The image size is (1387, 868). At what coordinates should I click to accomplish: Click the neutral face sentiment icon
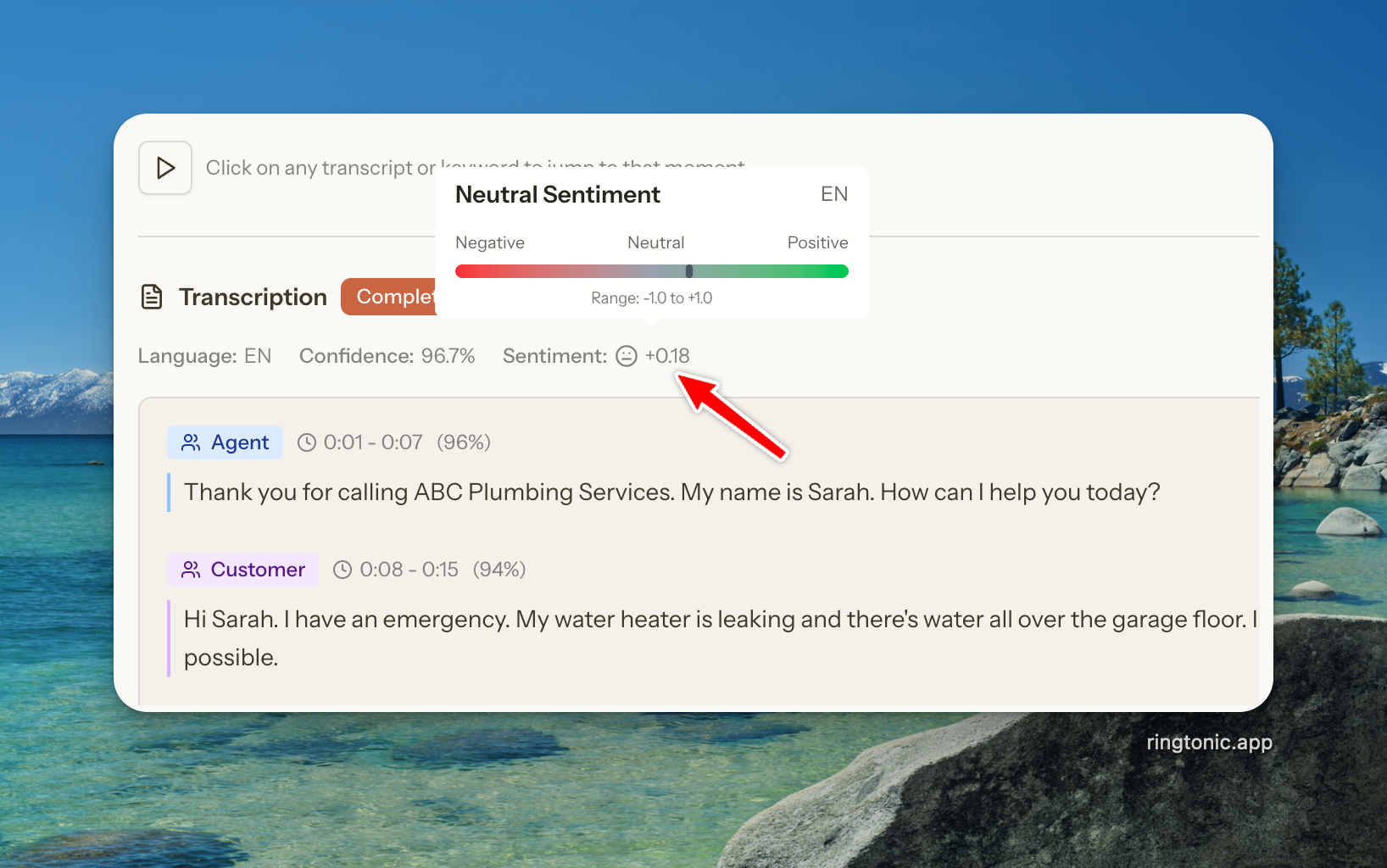click(627, 356)
